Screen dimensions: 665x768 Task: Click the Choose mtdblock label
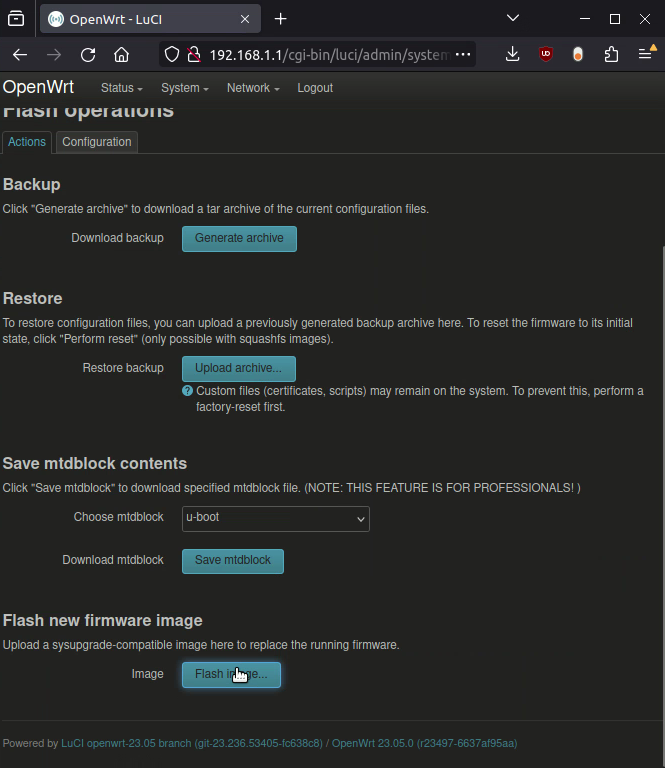click(x=119, y=517)
